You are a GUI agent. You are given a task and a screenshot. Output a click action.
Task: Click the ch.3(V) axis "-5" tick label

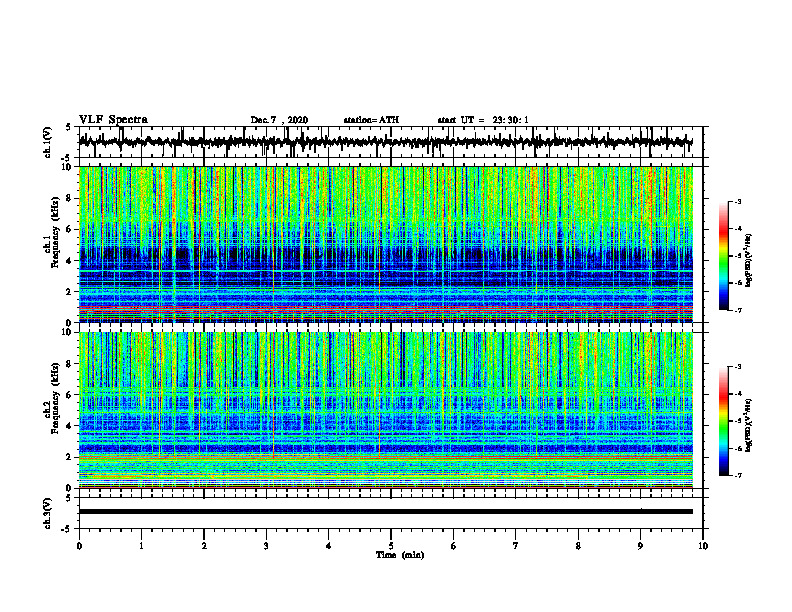click(68, 529)
